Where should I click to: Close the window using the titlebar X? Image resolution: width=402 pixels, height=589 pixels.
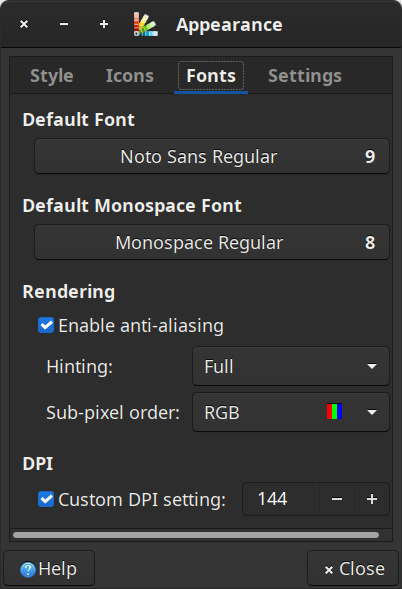click(x=24, y=24)
